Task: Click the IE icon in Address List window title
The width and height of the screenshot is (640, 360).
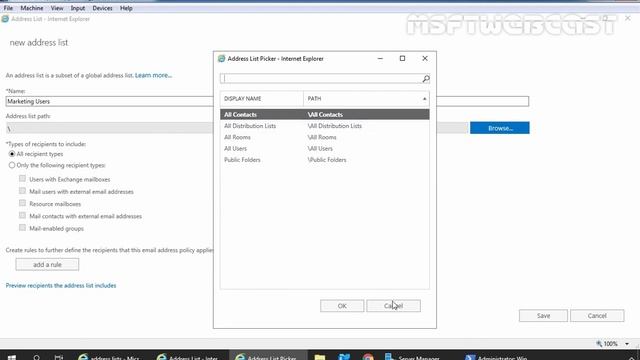Action: (x=5, y=19)
